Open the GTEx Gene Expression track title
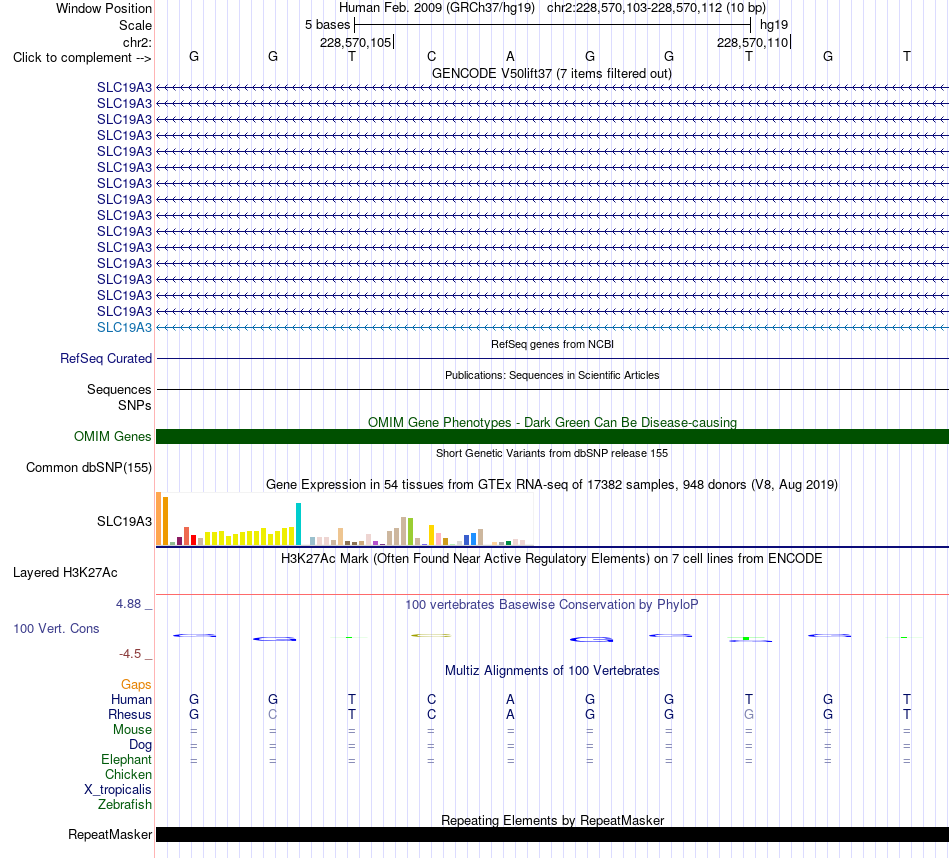 point(552,485)
